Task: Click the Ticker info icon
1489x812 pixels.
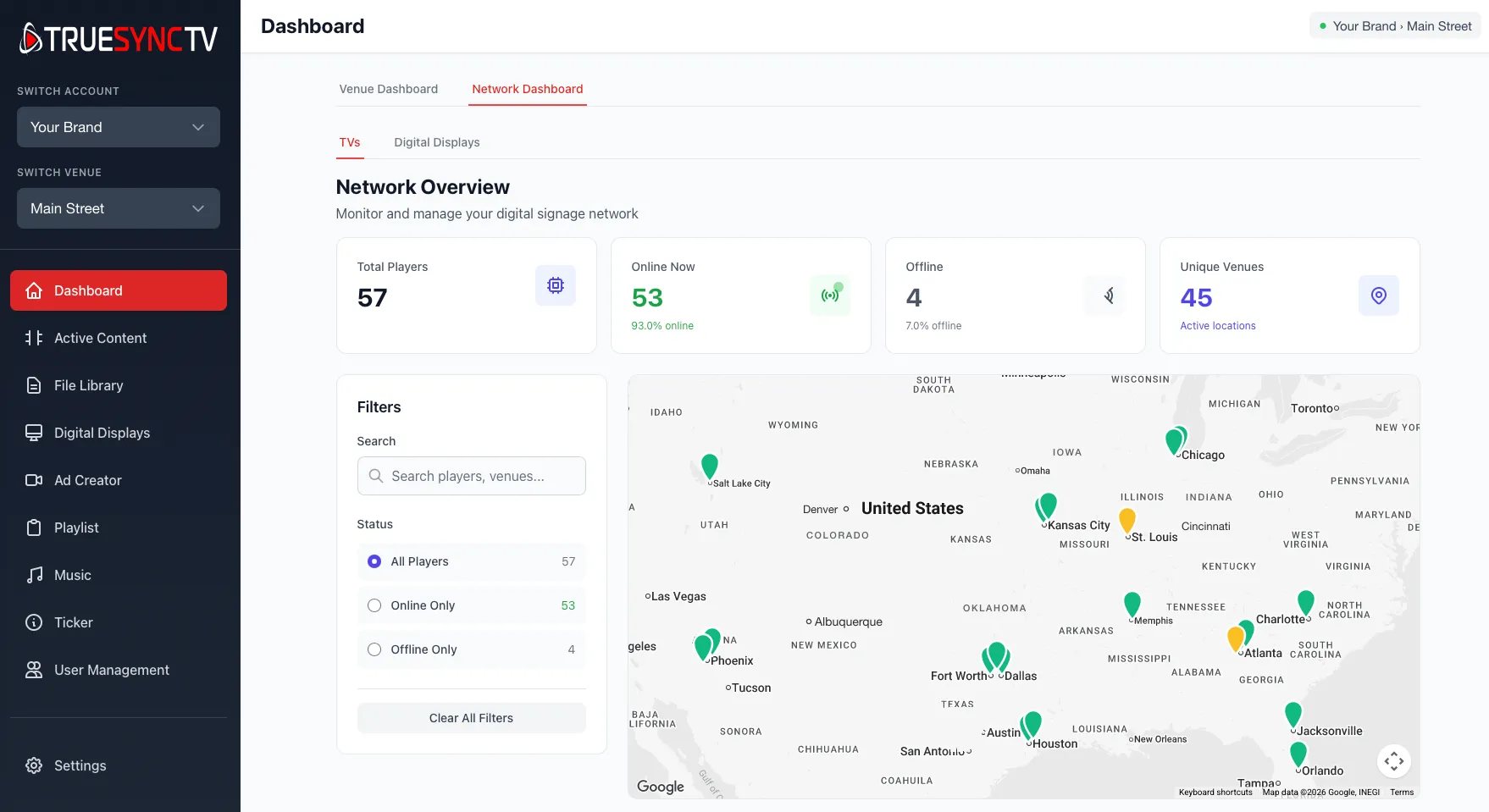Action: click(34, 622)
